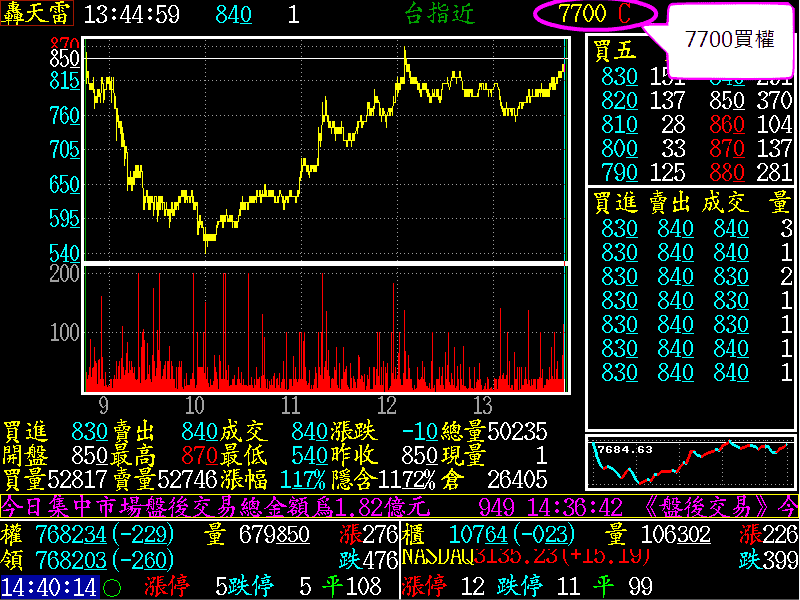Click the 買五 best-five panel header

coord(614,51)
